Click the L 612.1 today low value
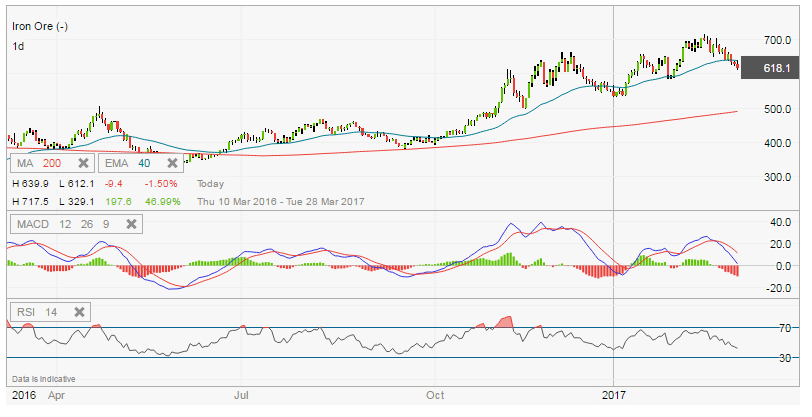Image resolution: width=812 pixels, height=417 pixels. coord(77,184)
